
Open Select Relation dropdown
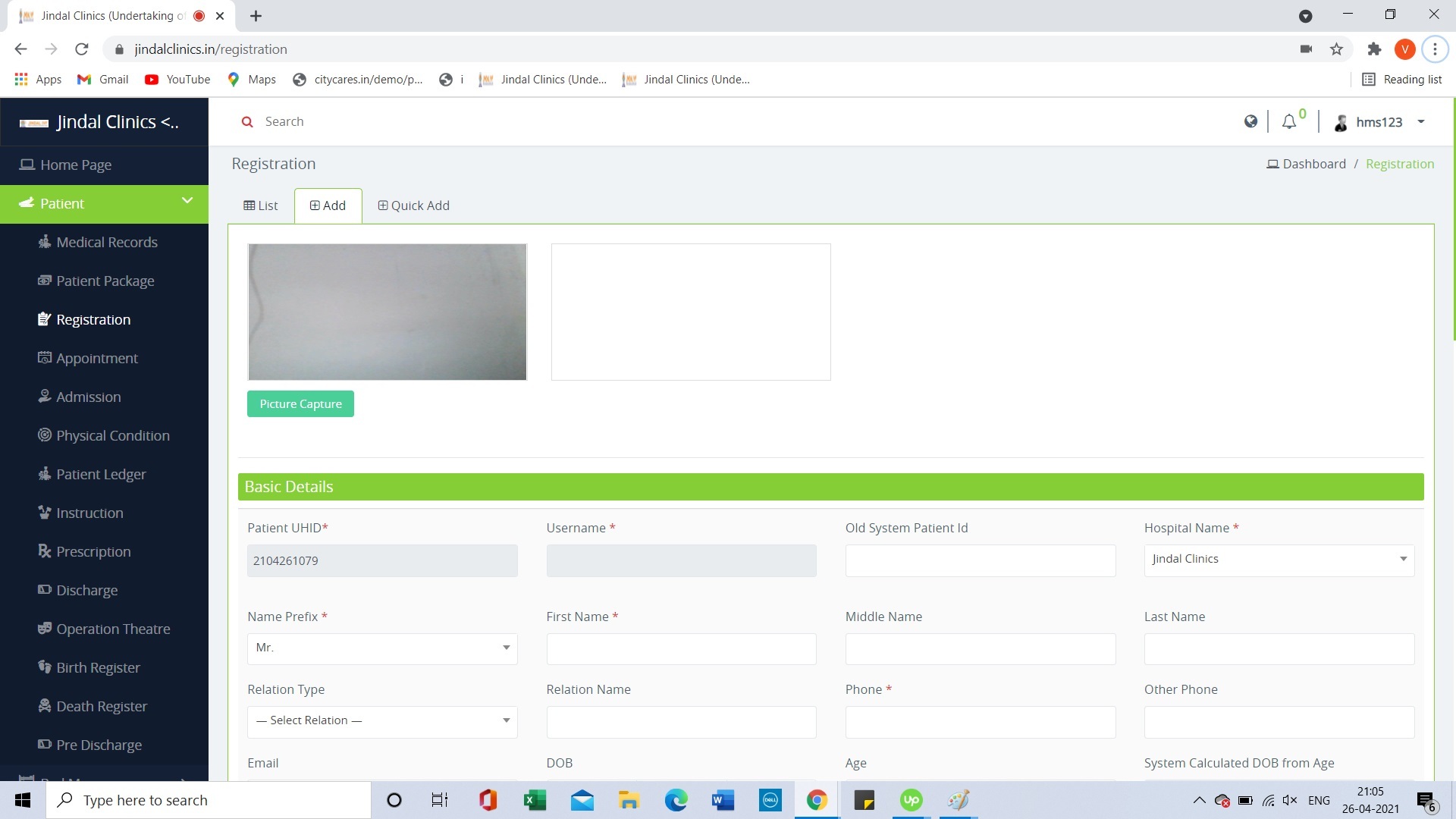(382, 721)
